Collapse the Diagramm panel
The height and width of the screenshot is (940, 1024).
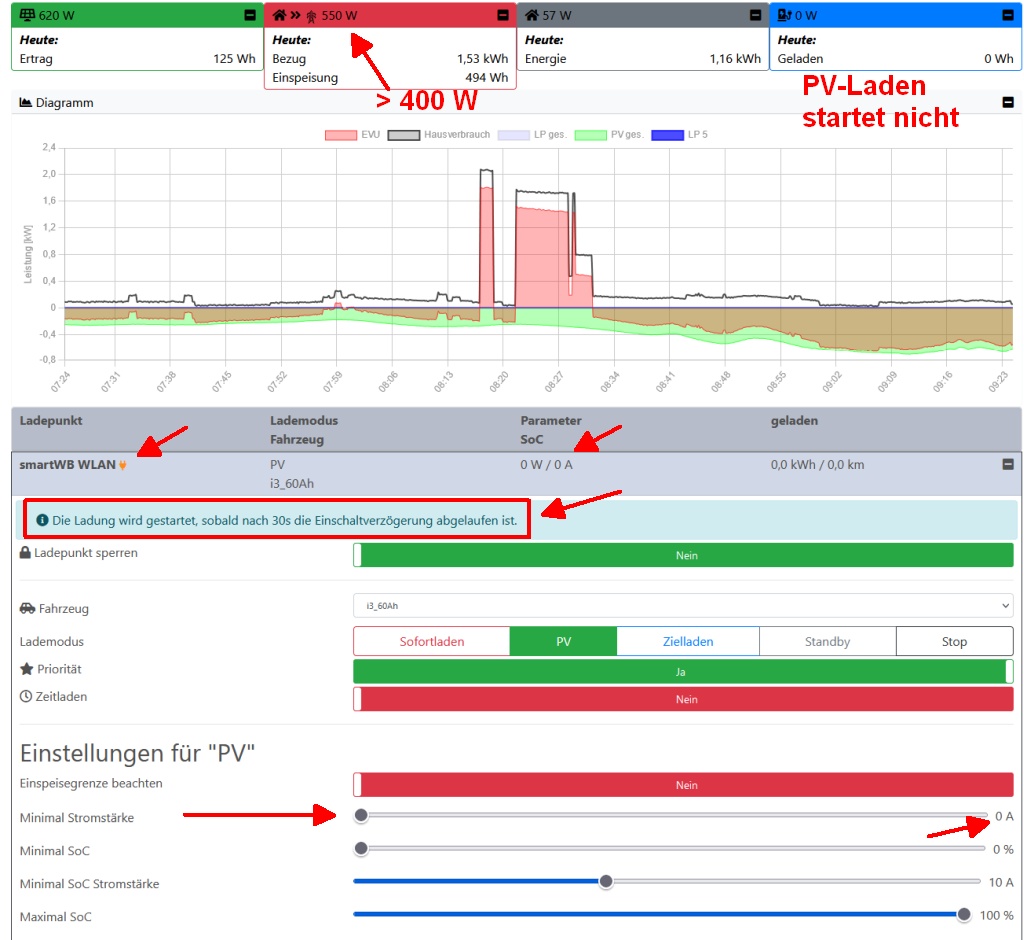point(1007,102)
